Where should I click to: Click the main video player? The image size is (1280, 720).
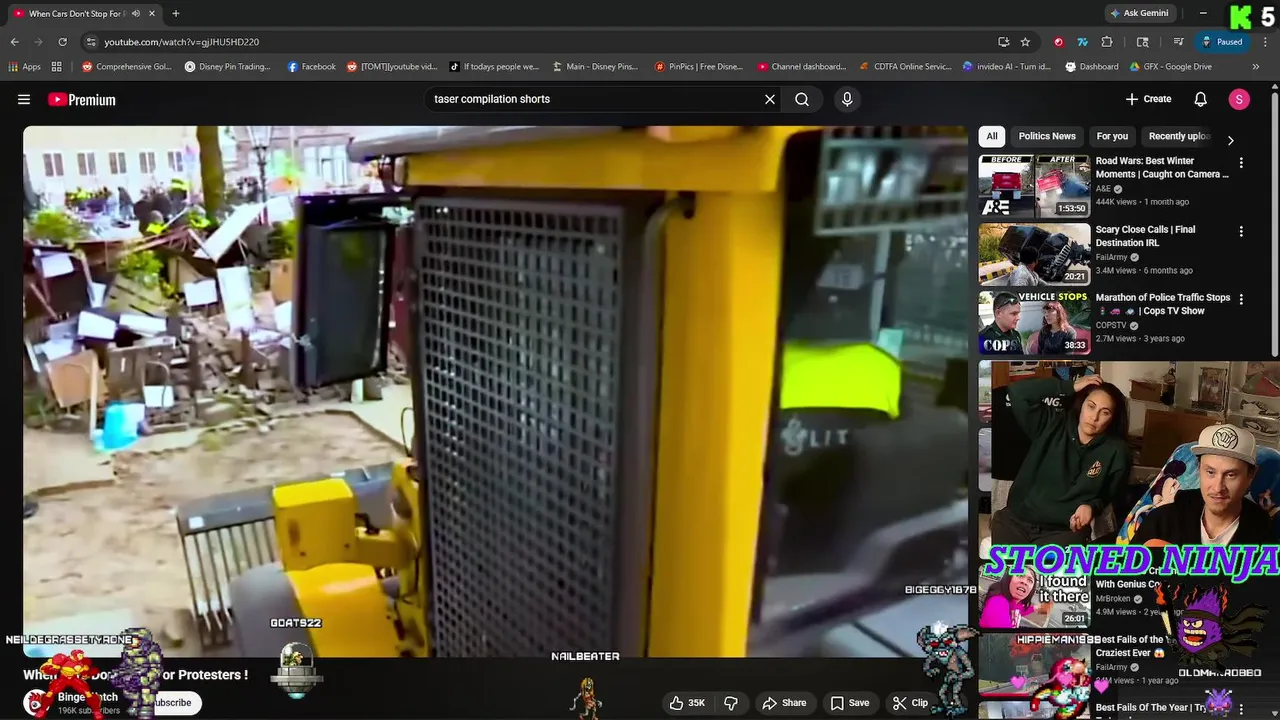pos(495,392)
